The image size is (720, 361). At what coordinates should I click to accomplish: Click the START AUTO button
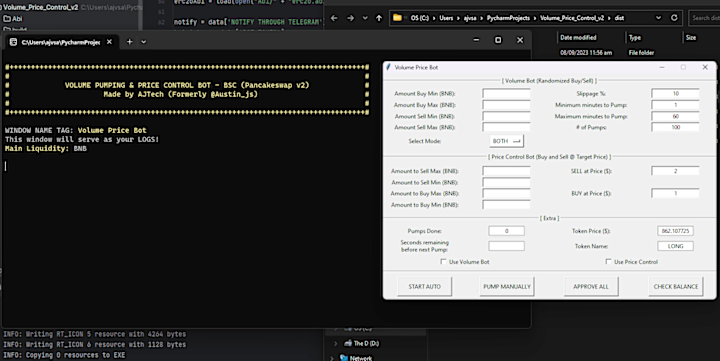[x=424, y=287]
